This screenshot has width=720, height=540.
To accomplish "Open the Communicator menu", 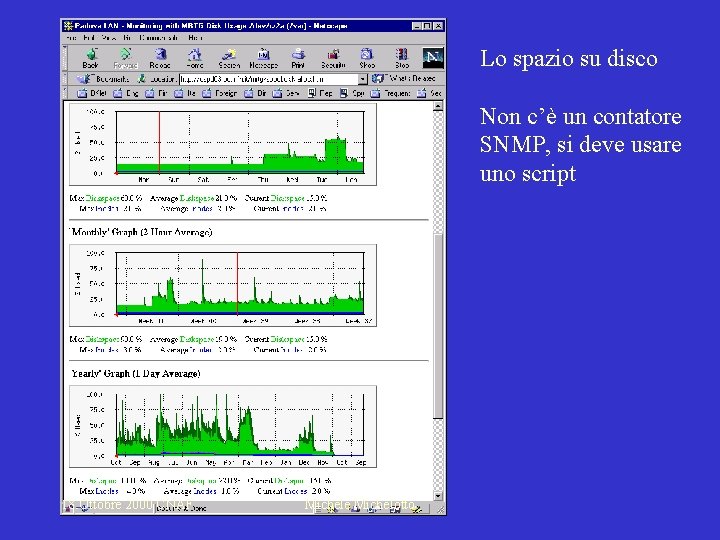I will click(158, 38).
